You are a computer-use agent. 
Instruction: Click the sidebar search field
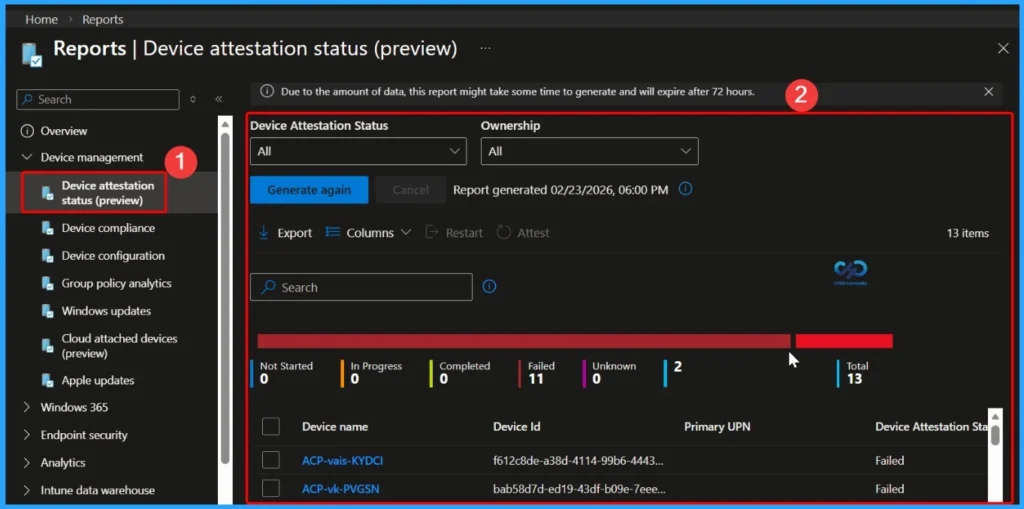(x=97, y=99)
